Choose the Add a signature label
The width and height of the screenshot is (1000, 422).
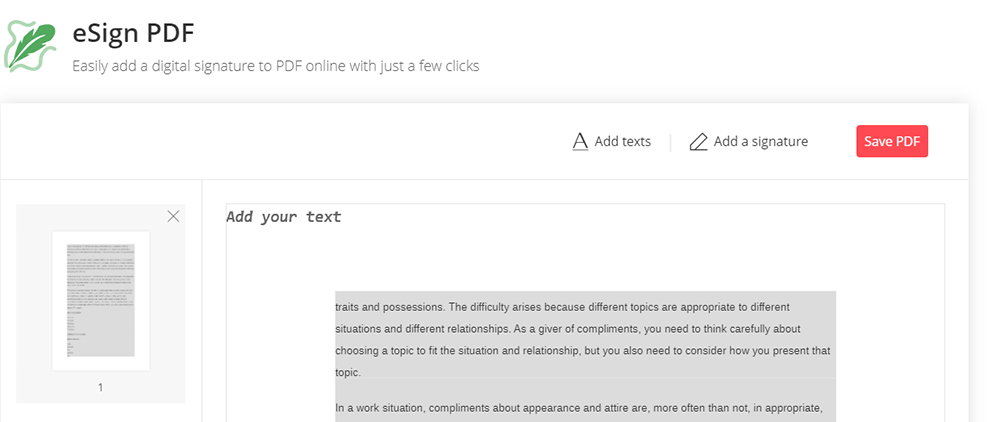pyautogui.click(x=760, y=142)
